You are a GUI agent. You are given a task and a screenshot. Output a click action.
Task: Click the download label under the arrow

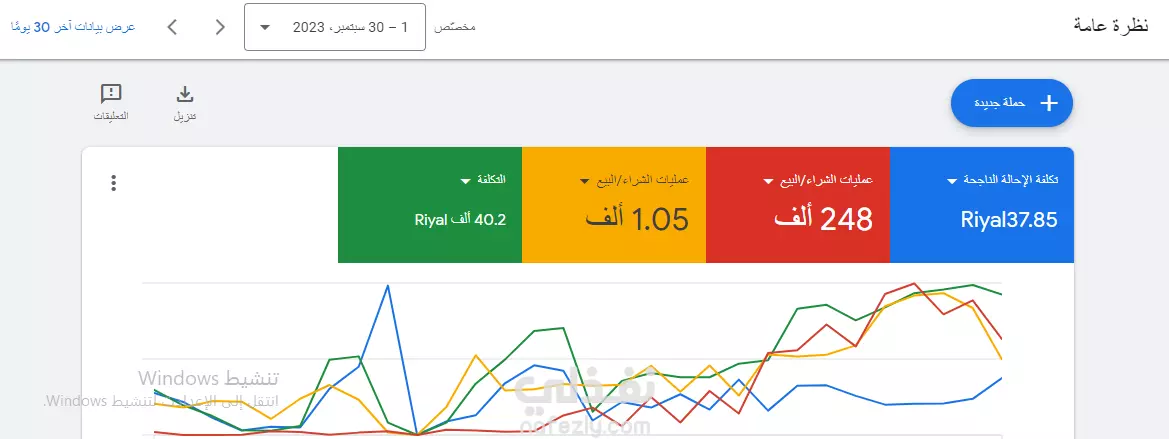(x=185, y=117)
